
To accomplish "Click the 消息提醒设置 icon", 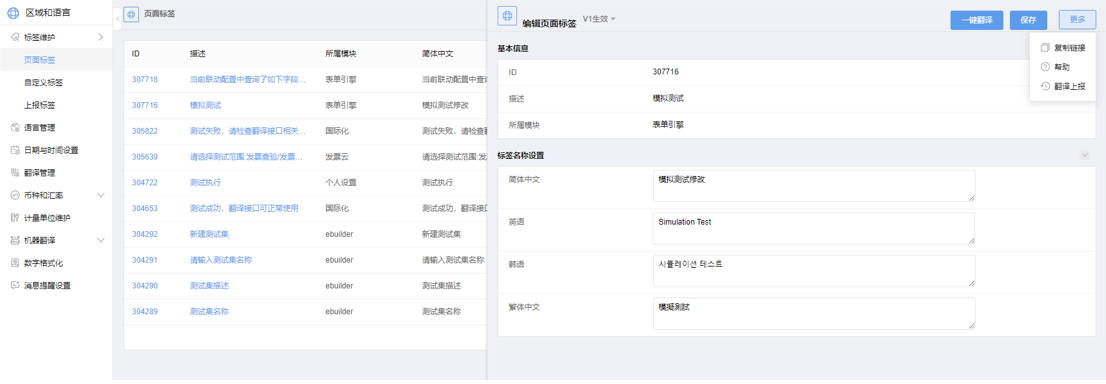I will (16, 285).
